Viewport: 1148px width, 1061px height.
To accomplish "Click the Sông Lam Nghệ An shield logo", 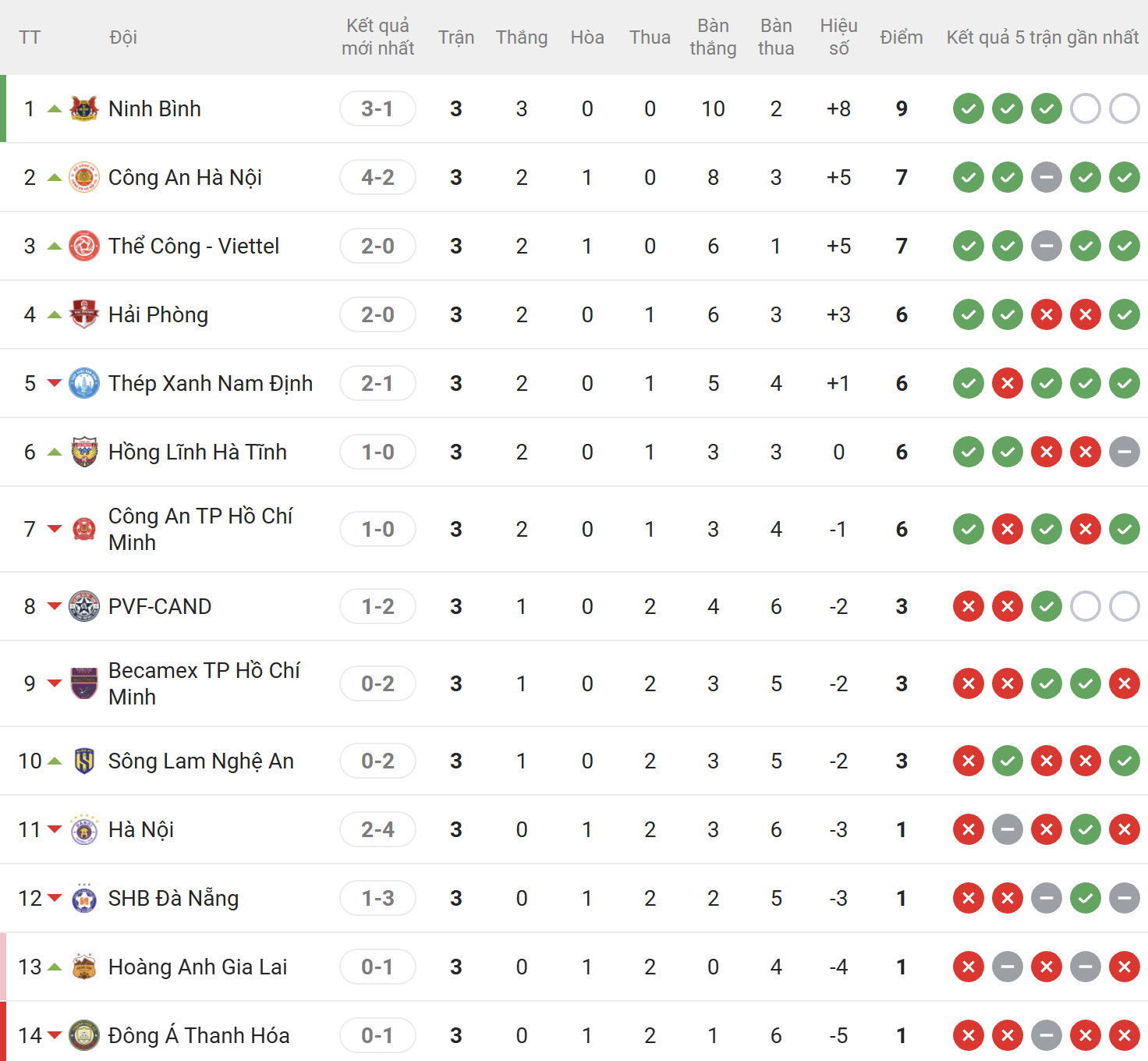I will click(x=84, y=761).
